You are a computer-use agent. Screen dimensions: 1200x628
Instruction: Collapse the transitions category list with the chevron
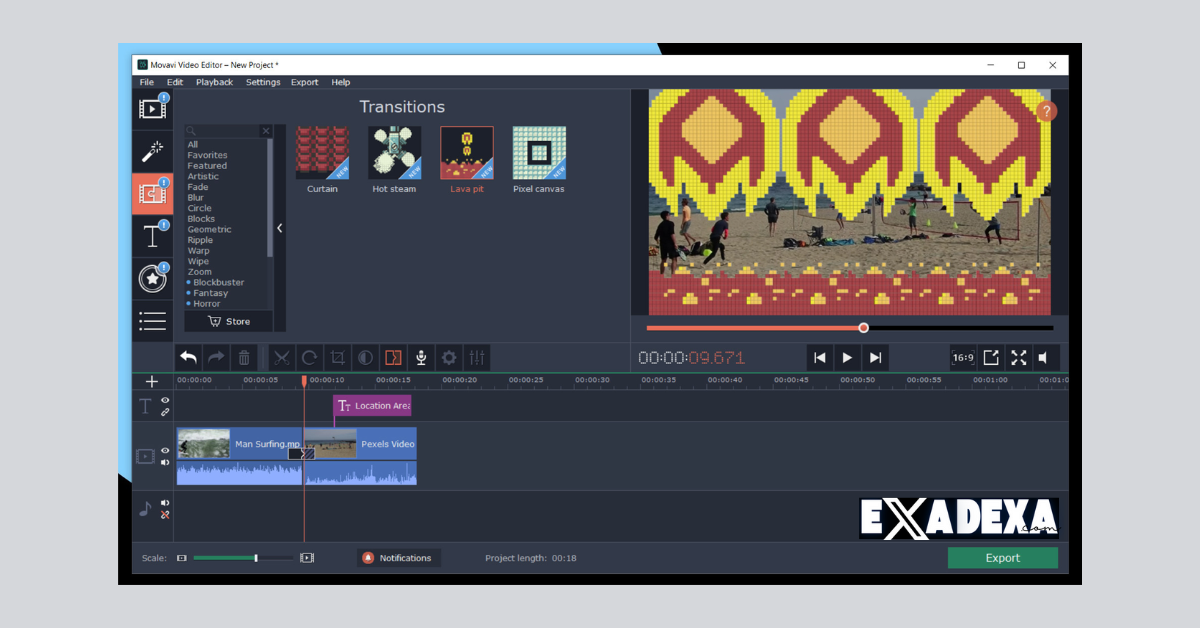point(279,227)
